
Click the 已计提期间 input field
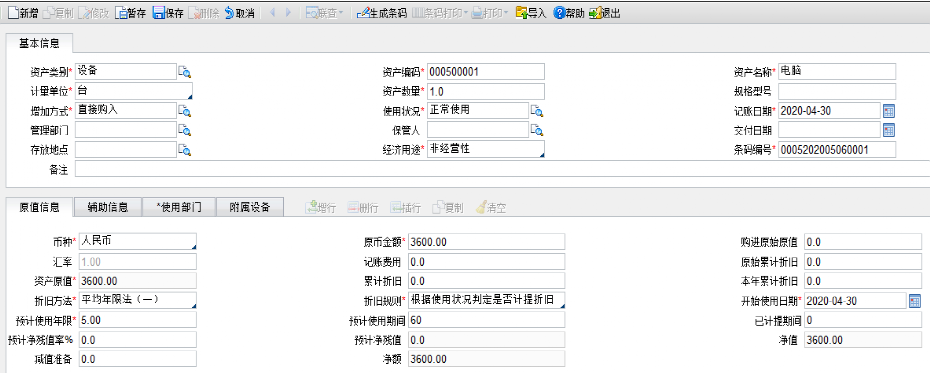coord(863,320)
